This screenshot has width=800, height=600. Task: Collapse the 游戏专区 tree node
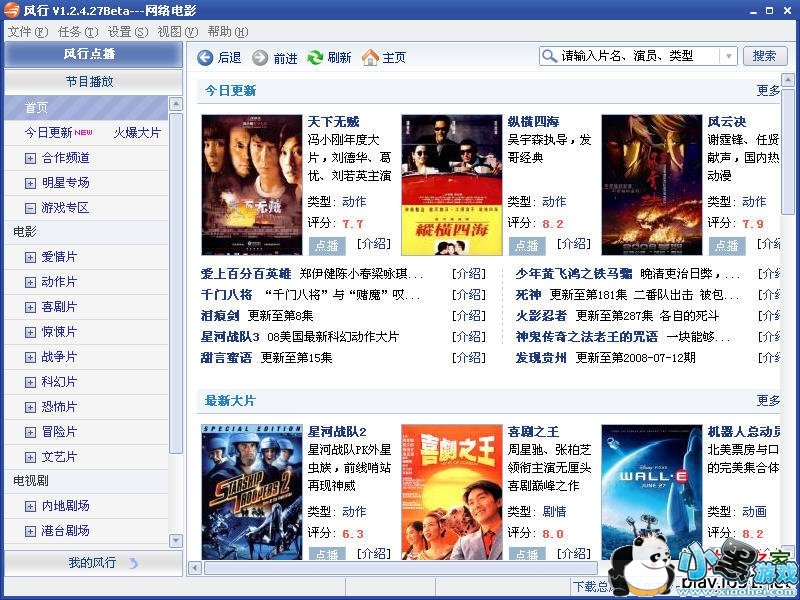coord(30,208)
